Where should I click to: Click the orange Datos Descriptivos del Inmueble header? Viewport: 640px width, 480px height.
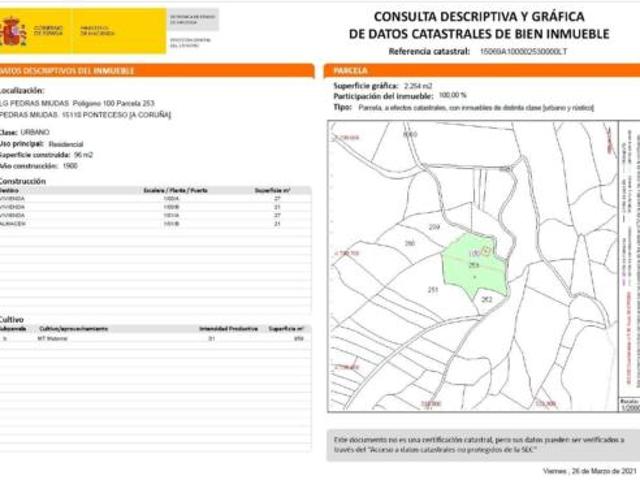[x=157, y=71]
